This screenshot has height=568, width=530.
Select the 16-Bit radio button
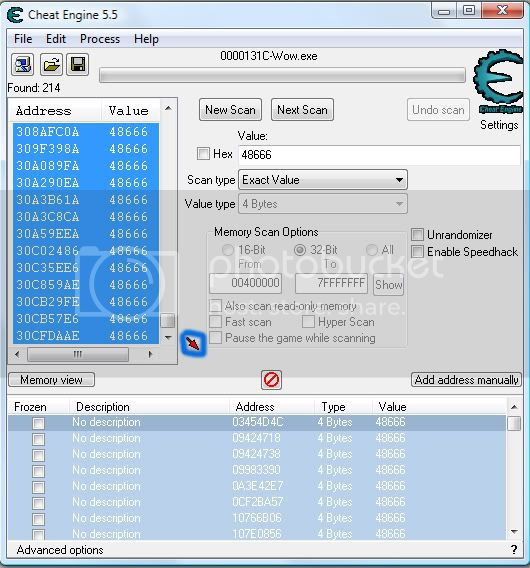pos(228,250)
